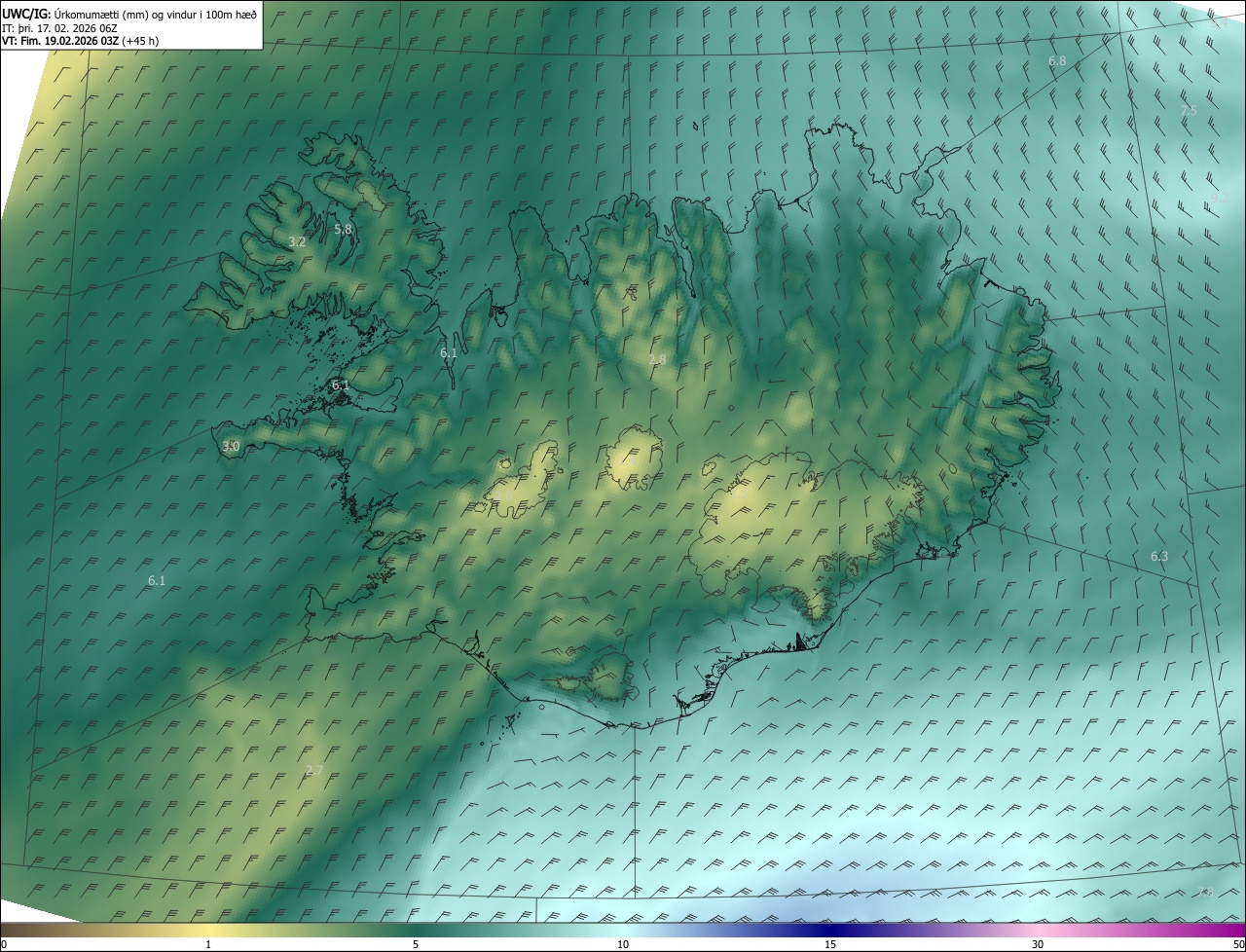Image resolution: width=1246 pixels, height=952 pixels.
Task: Click the color scale label 50
Action: 1238,945
